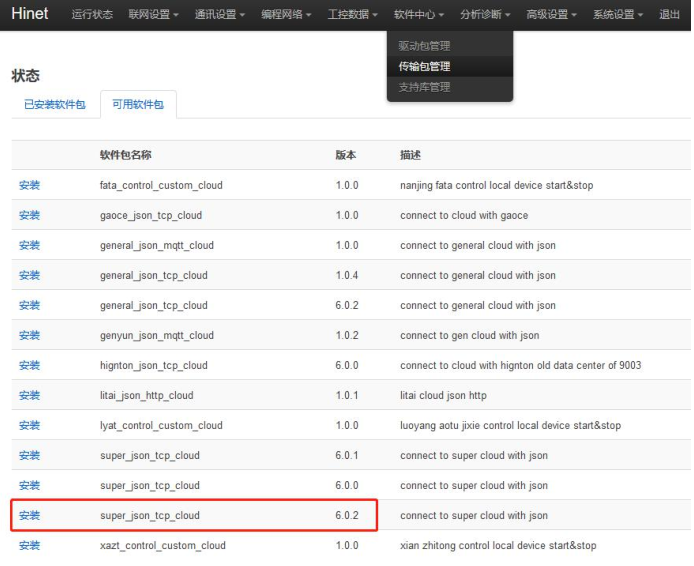Click the Hinet brand logo
The image size is (694, 566).
point(29,14)
